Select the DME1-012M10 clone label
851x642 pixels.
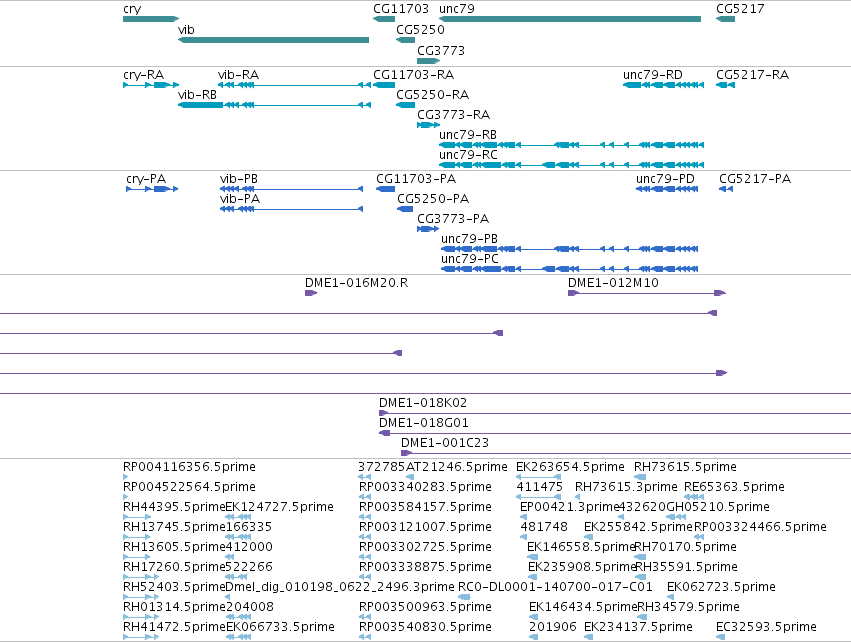pyautogui.click(x=613, y=283)
